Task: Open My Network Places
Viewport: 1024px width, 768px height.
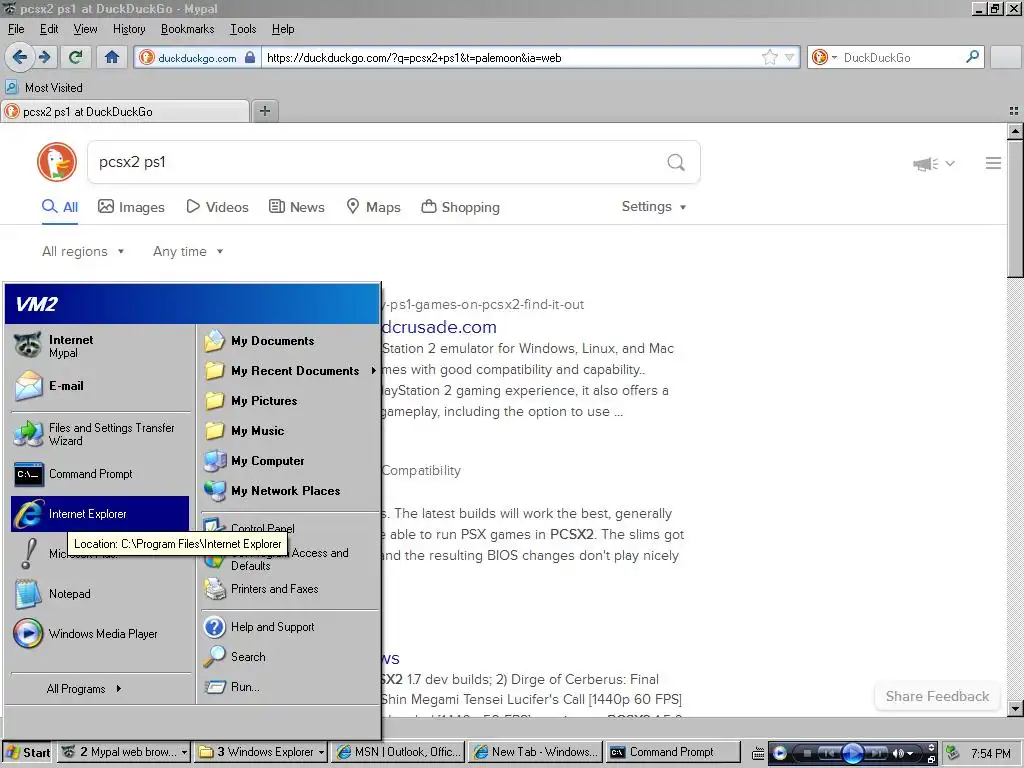Action: pos(289,491)
